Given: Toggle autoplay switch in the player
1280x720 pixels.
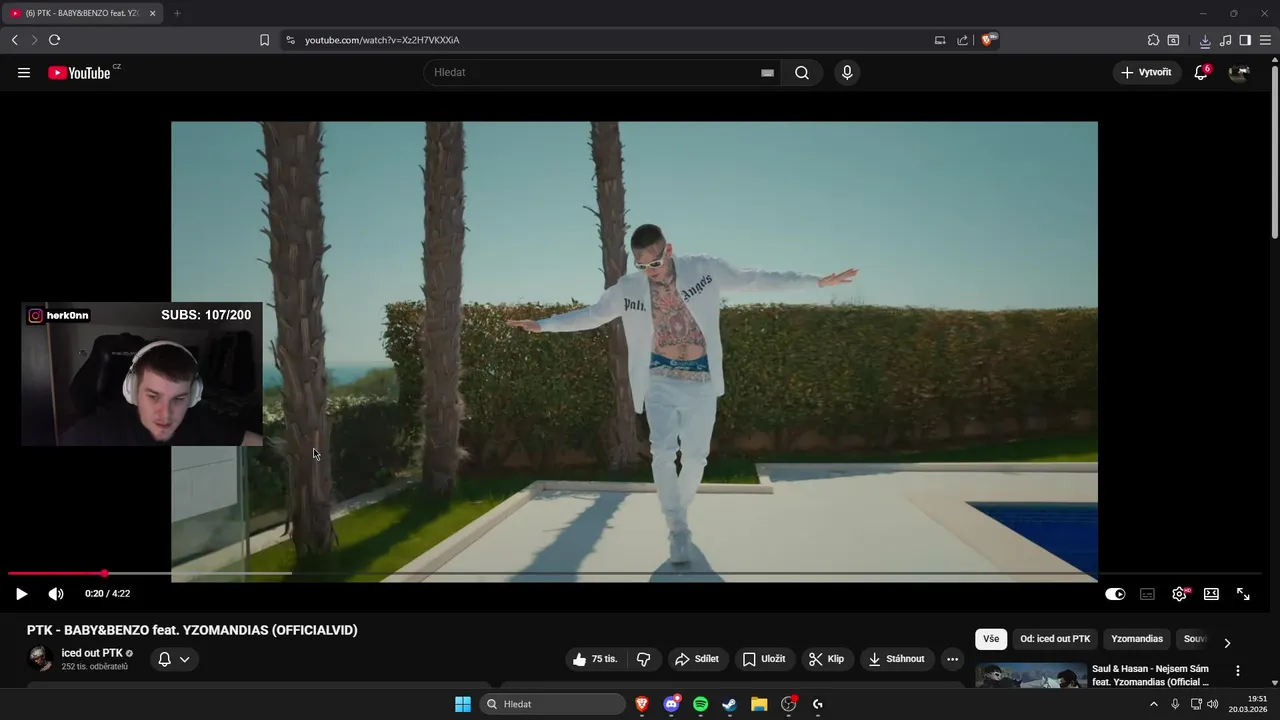Looking at the screenshot, I should (x=1115, y=594).
